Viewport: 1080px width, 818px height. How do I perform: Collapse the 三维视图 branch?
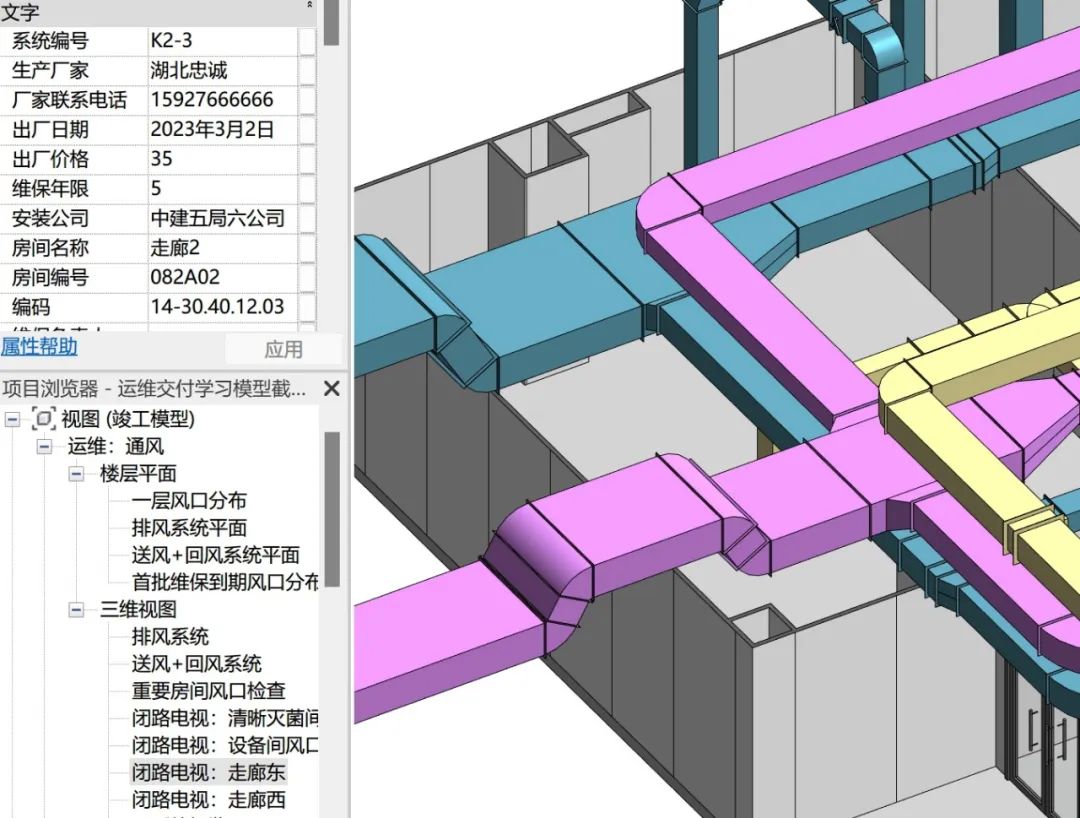pyautogui.click(x=76, y=610)
